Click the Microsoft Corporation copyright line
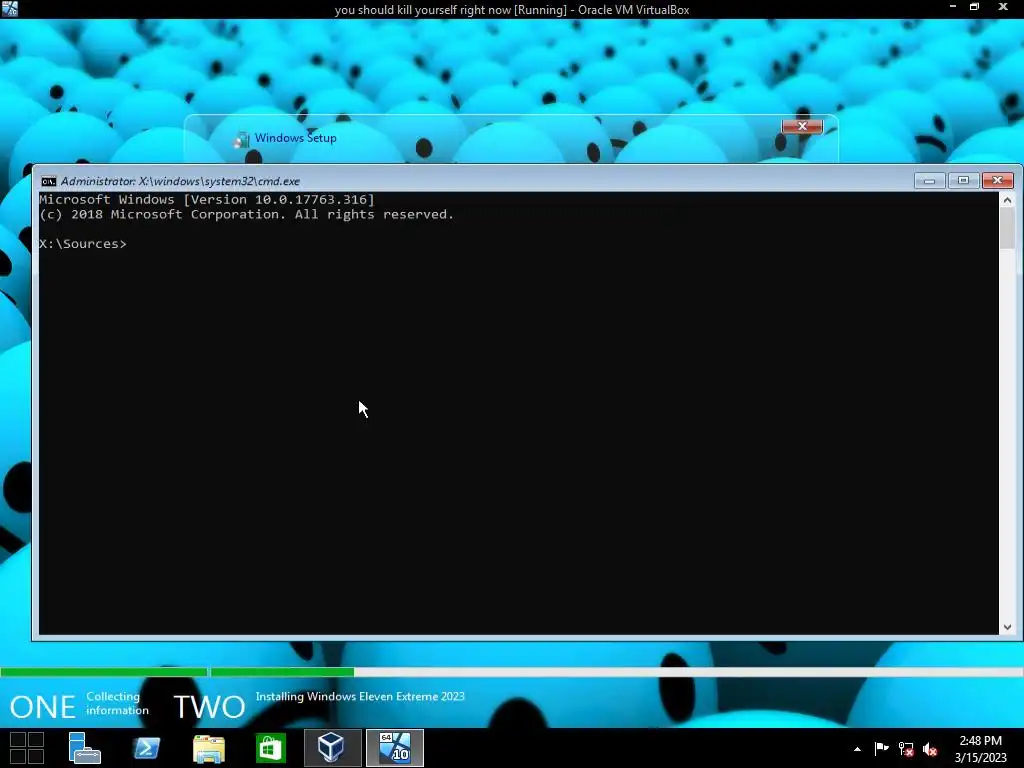 (246, 214)
